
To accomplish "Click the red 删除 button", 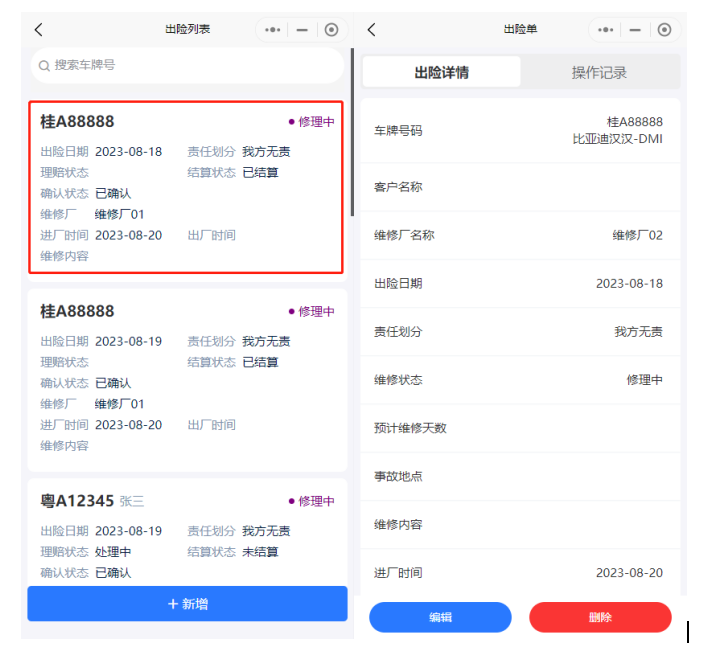I will coord(600,617).
